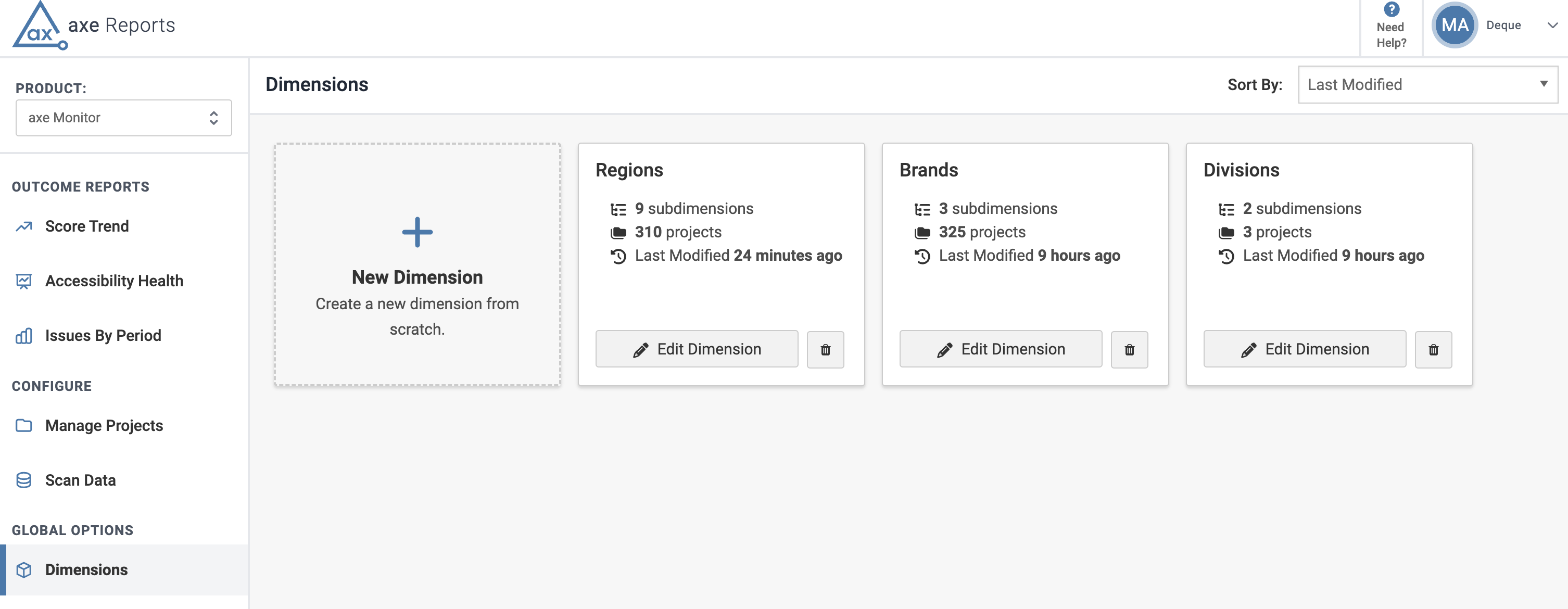Expand the Deque account menu chevron
The image size is (1568, 609).
(x=1552, y=26)
